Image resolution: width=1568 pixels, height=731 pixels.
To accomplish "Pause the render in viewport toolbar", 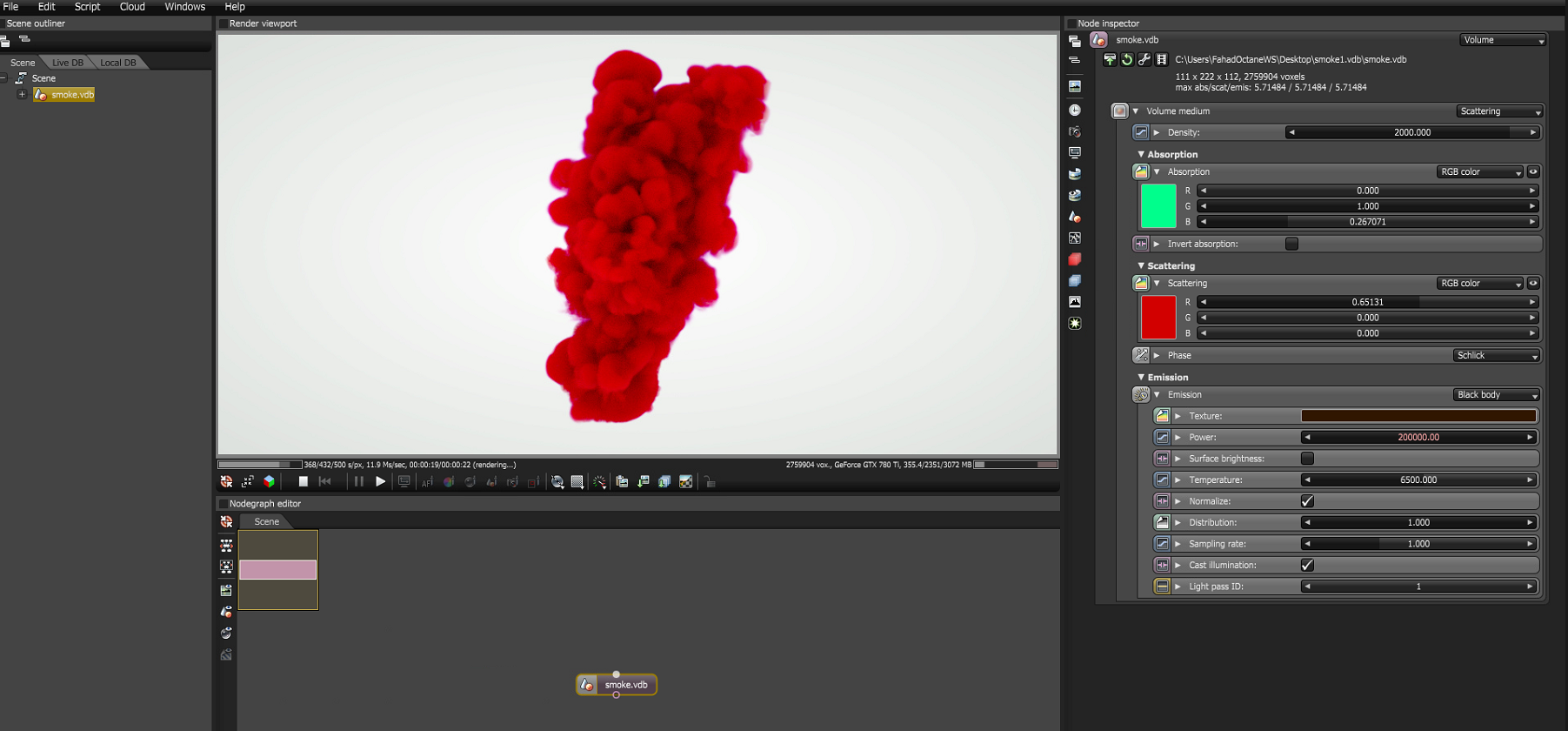I will (358, 481).
